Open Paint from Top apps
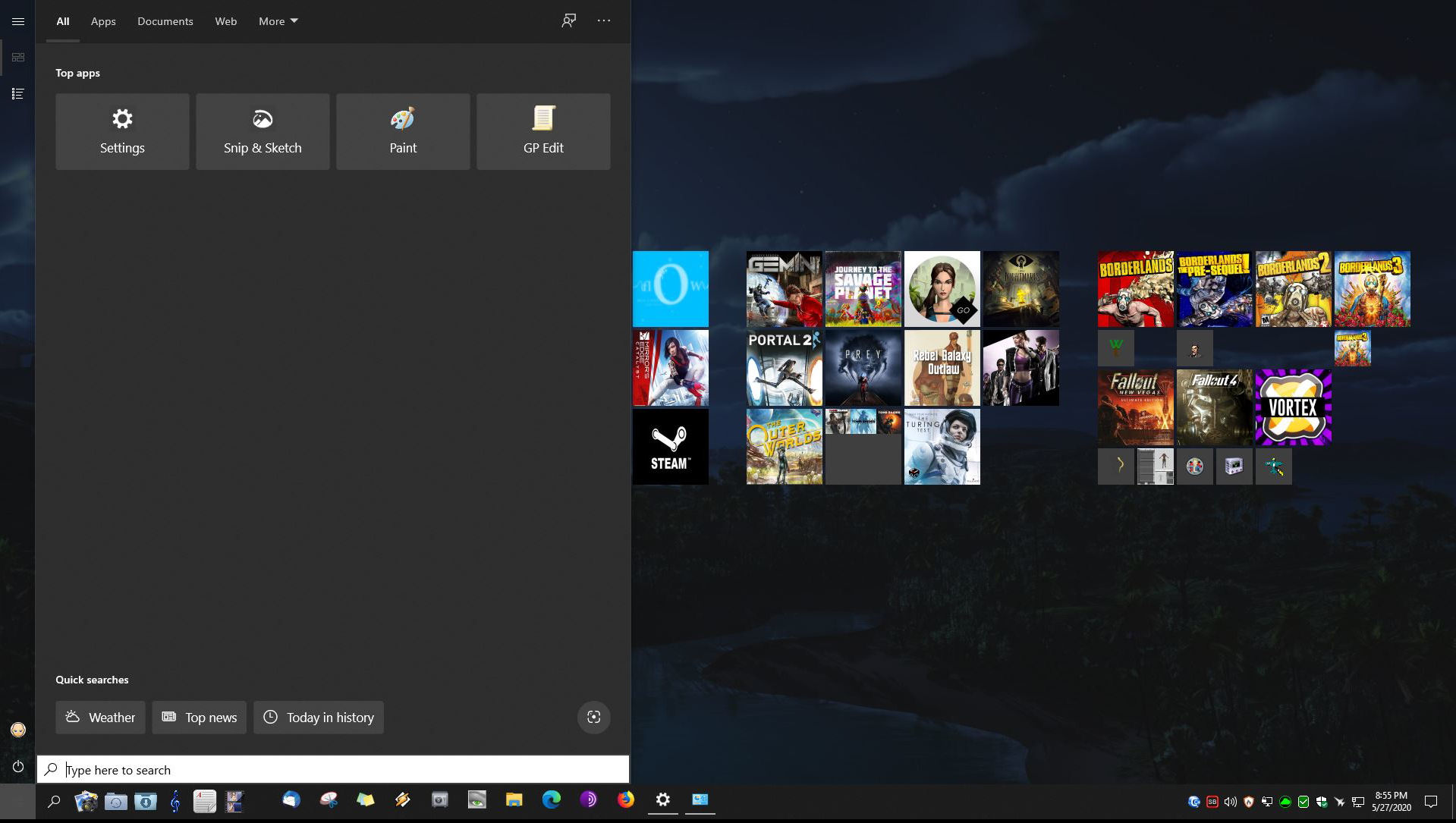This screenshot has height=823, width=1456. click(x=403, y=131)
